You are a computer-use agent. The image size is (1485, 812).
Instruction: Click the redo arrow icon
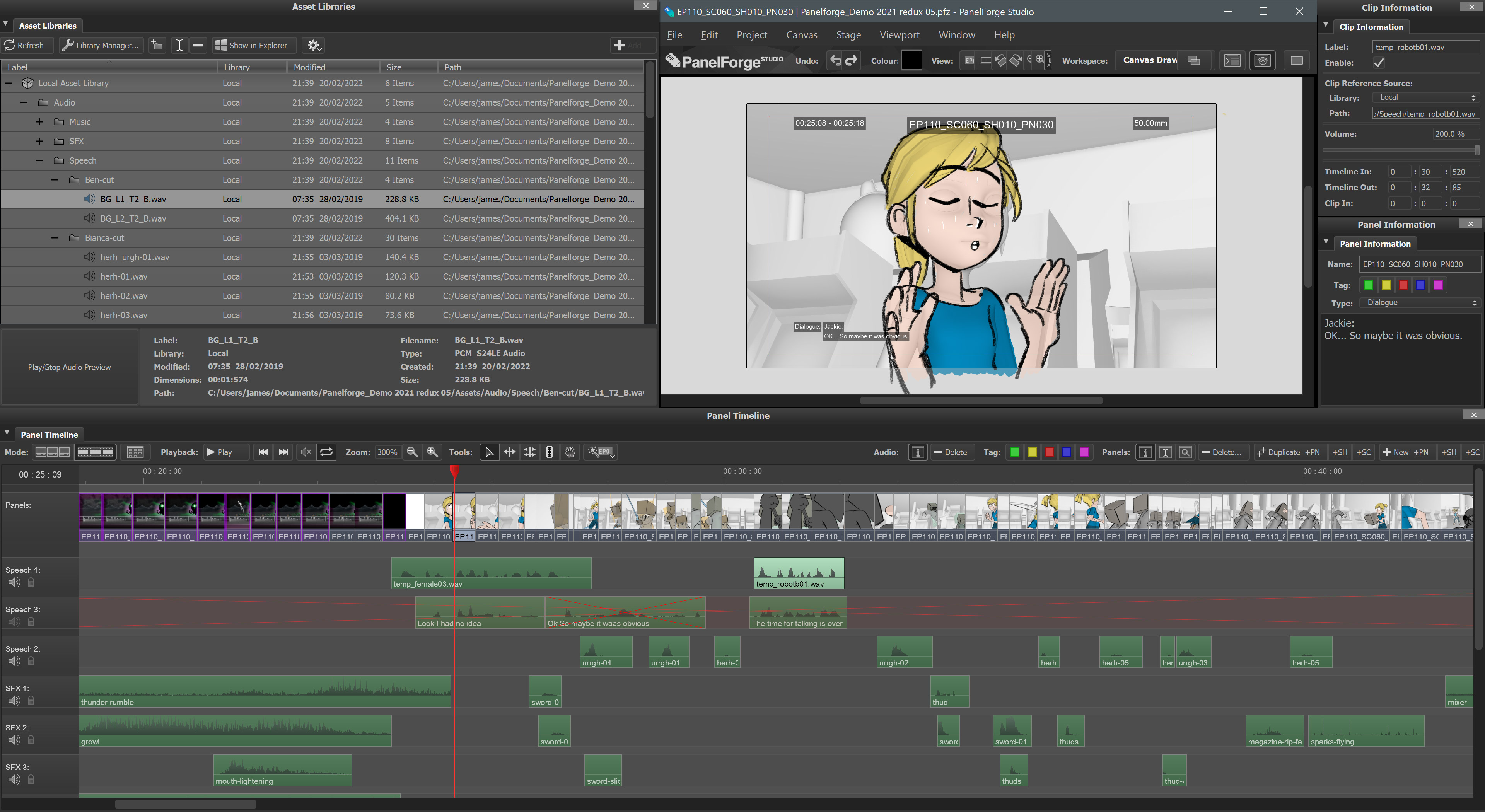coord(852,60)
